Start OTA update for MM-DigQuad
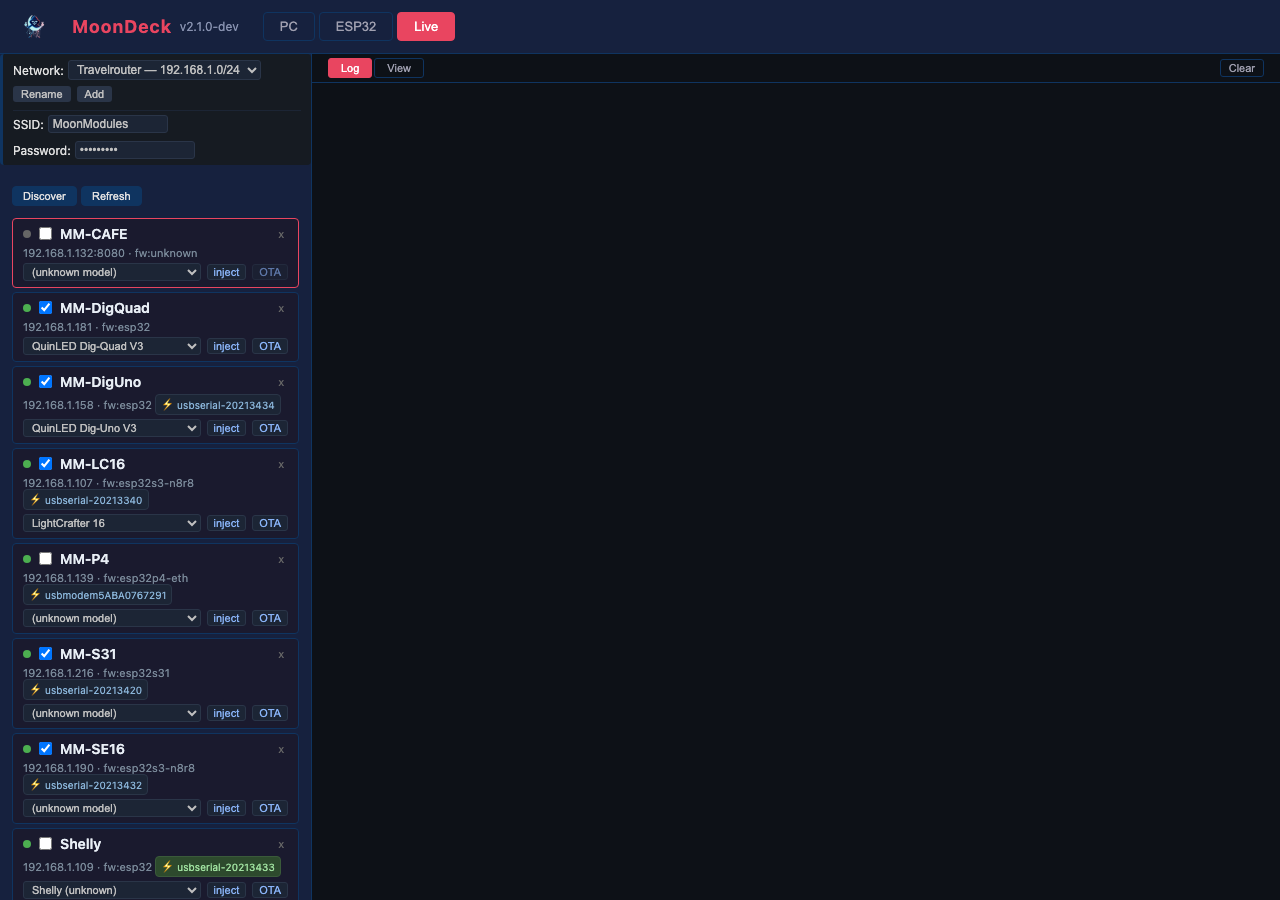 (270, 346)
